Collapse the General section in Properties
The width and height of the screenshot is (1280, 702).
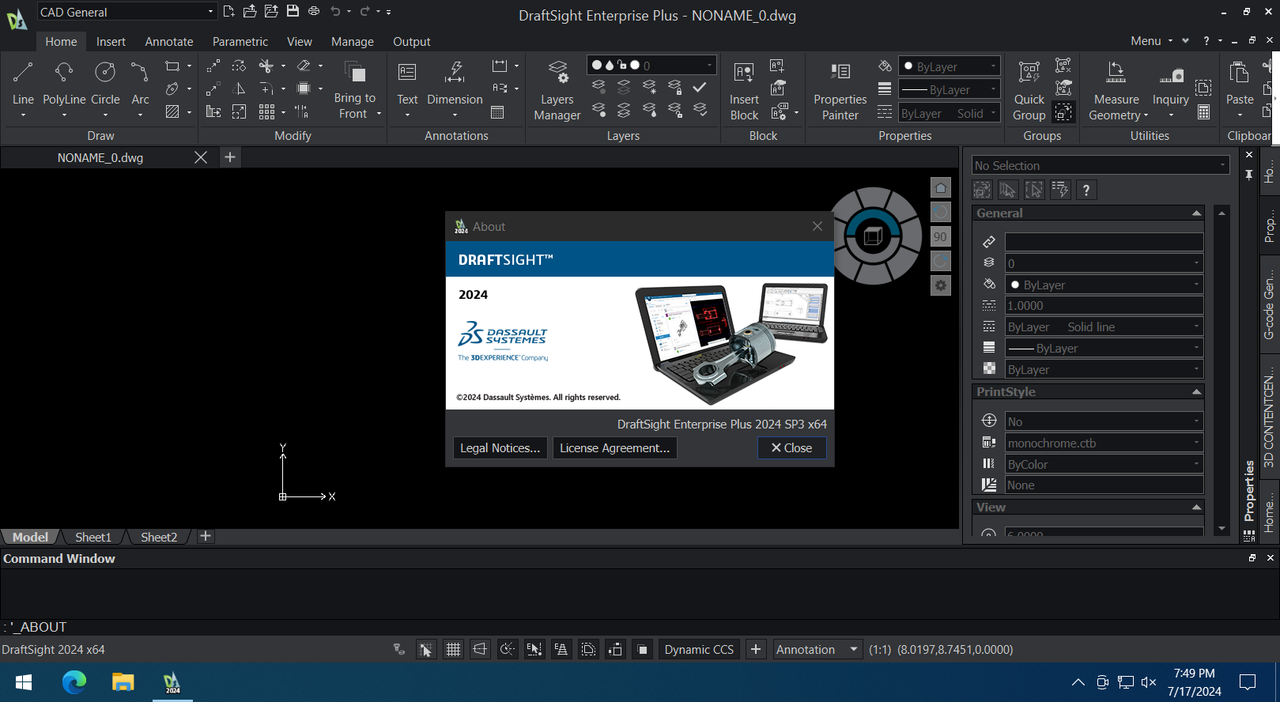click(1196, 213)
